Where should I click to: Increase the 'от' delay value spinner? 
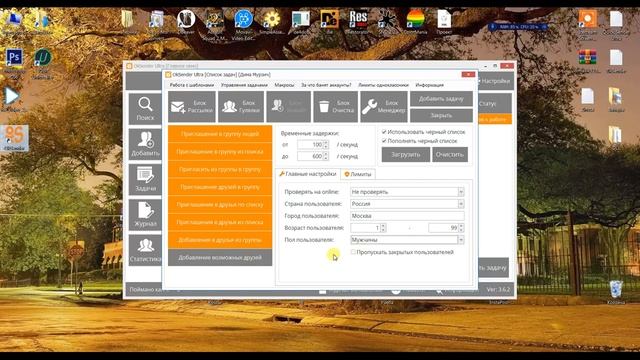pos(326,142)
